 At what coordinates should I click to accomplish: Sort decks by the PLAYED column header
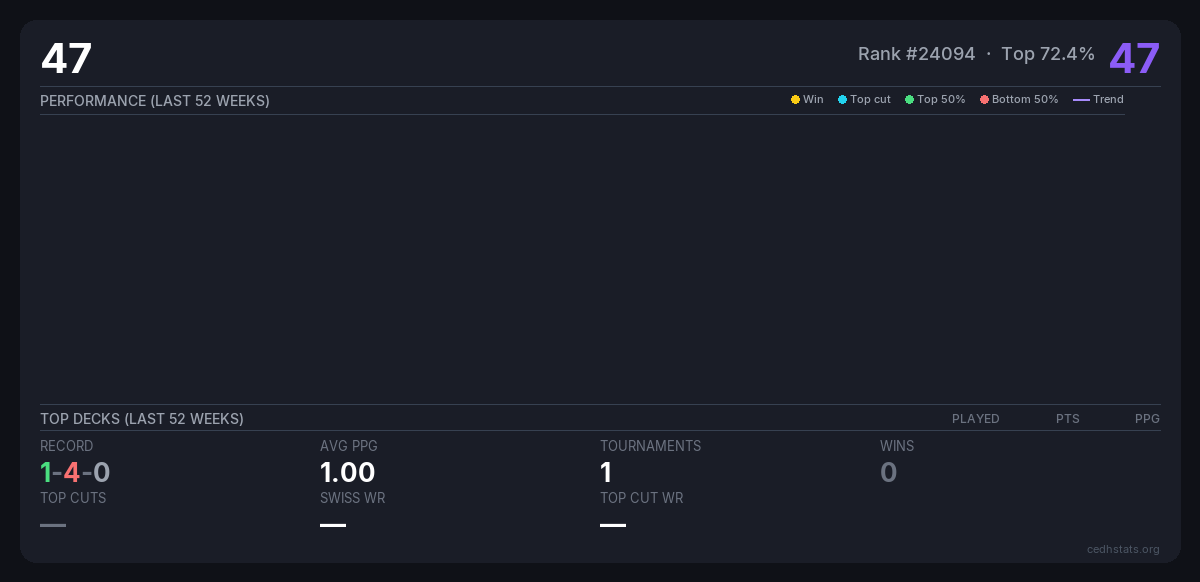coord(975,419)
